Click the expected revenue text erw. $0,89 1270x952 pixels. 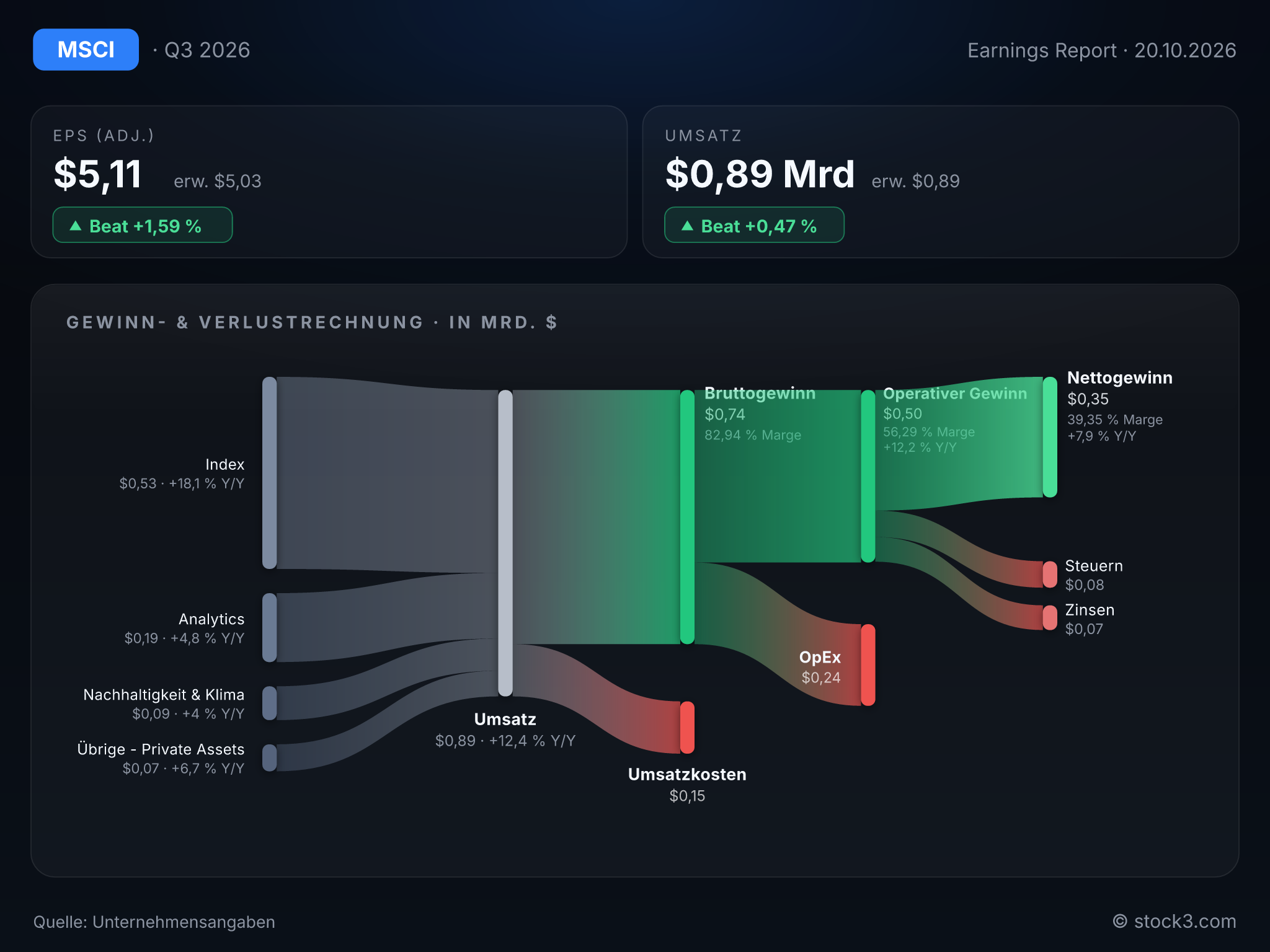click(x=916, y=181)
